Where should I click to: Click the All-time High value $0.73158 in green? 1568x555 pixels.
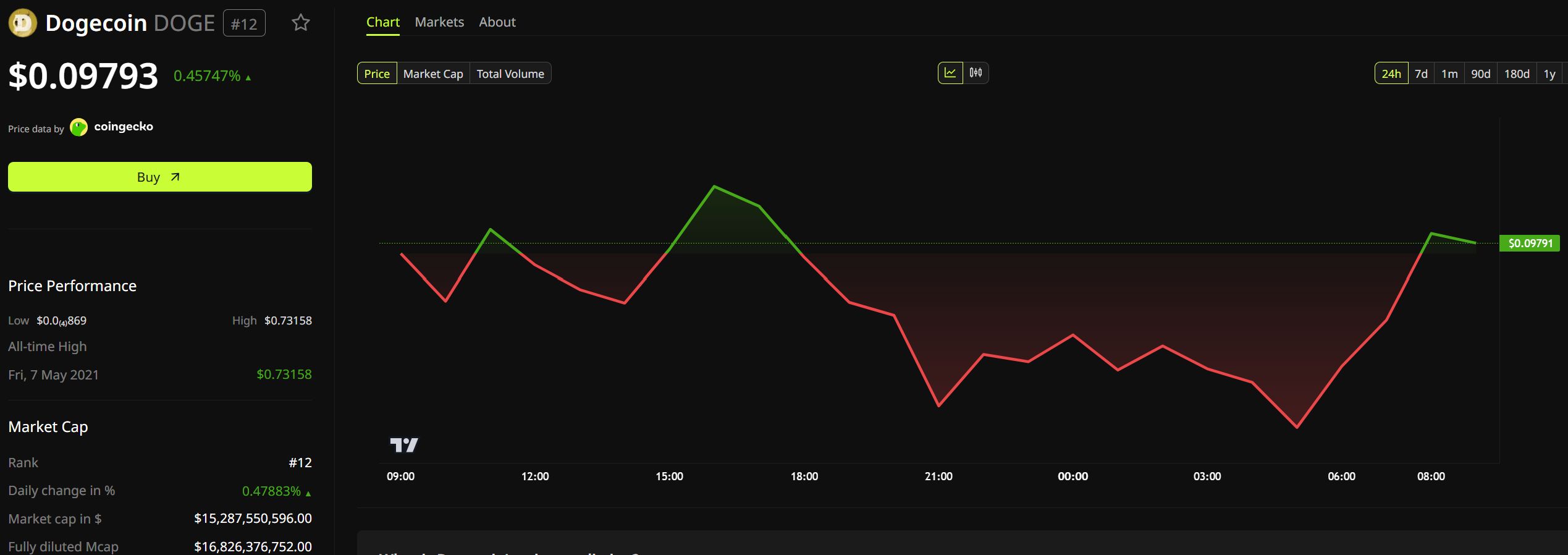pos(284,374)
